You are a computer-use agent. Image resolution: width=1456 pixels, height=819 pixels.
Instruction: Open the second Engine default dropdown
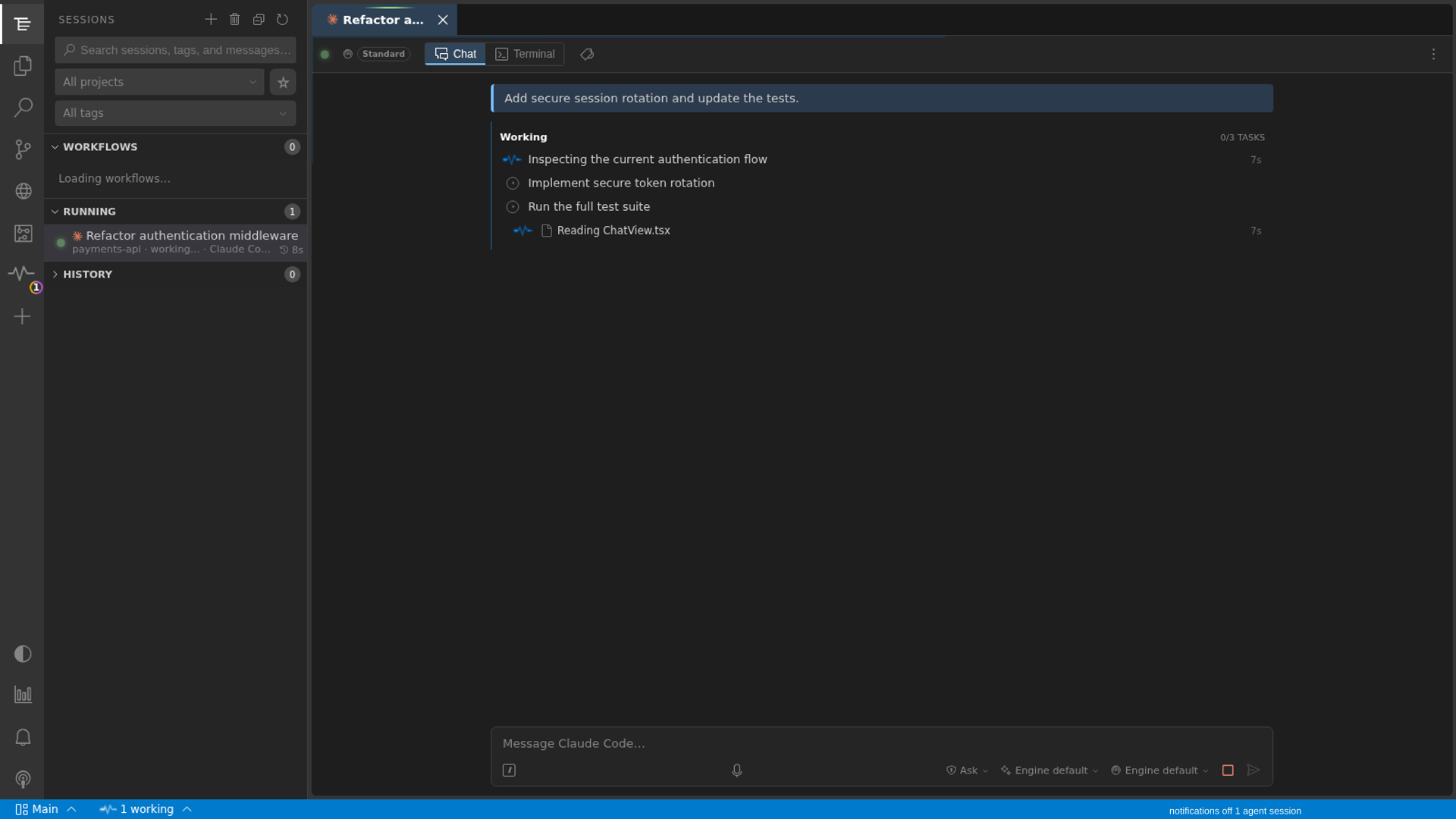[x=1159, y=770]
